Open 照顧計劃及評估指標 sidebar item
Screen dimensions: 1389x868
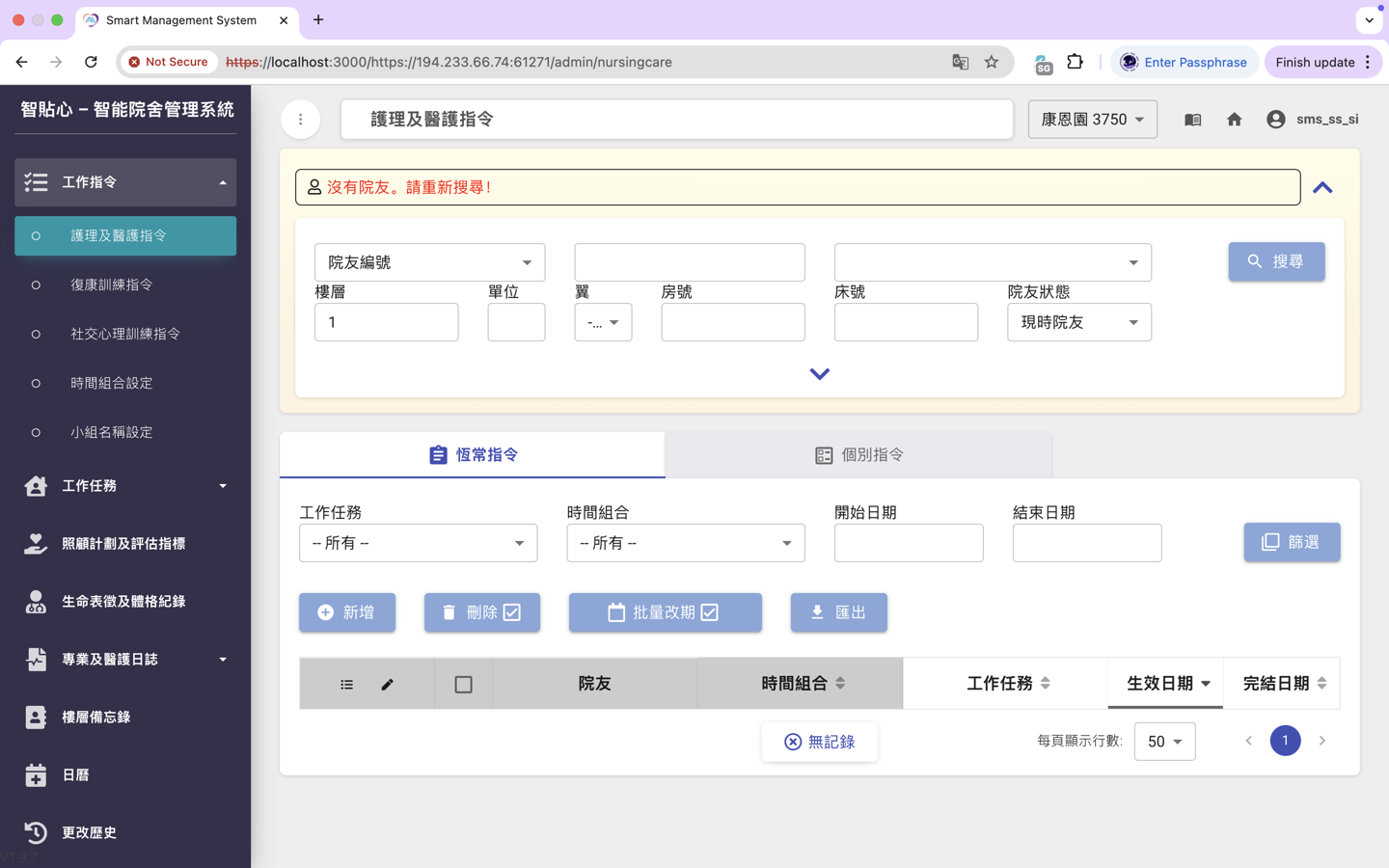point(125,543)
